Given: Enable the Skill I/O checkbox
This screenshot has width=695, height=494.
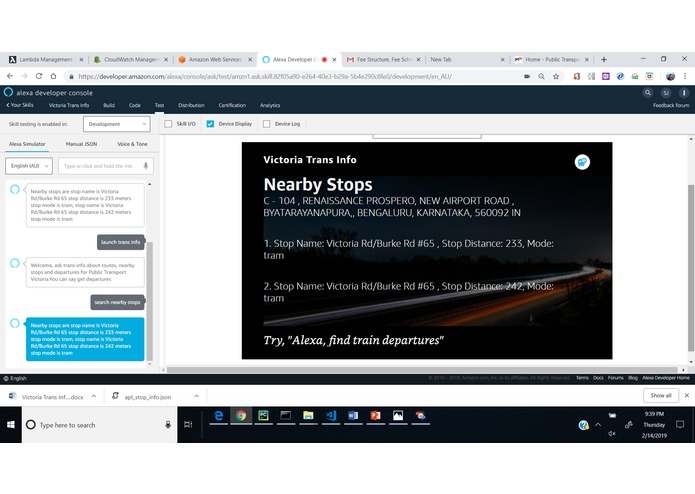Looking at the screenshot, I should (168, 124).
